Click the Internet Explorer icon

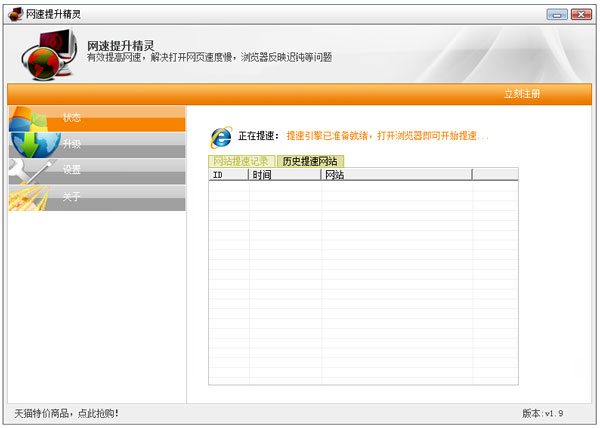[221, 137]
